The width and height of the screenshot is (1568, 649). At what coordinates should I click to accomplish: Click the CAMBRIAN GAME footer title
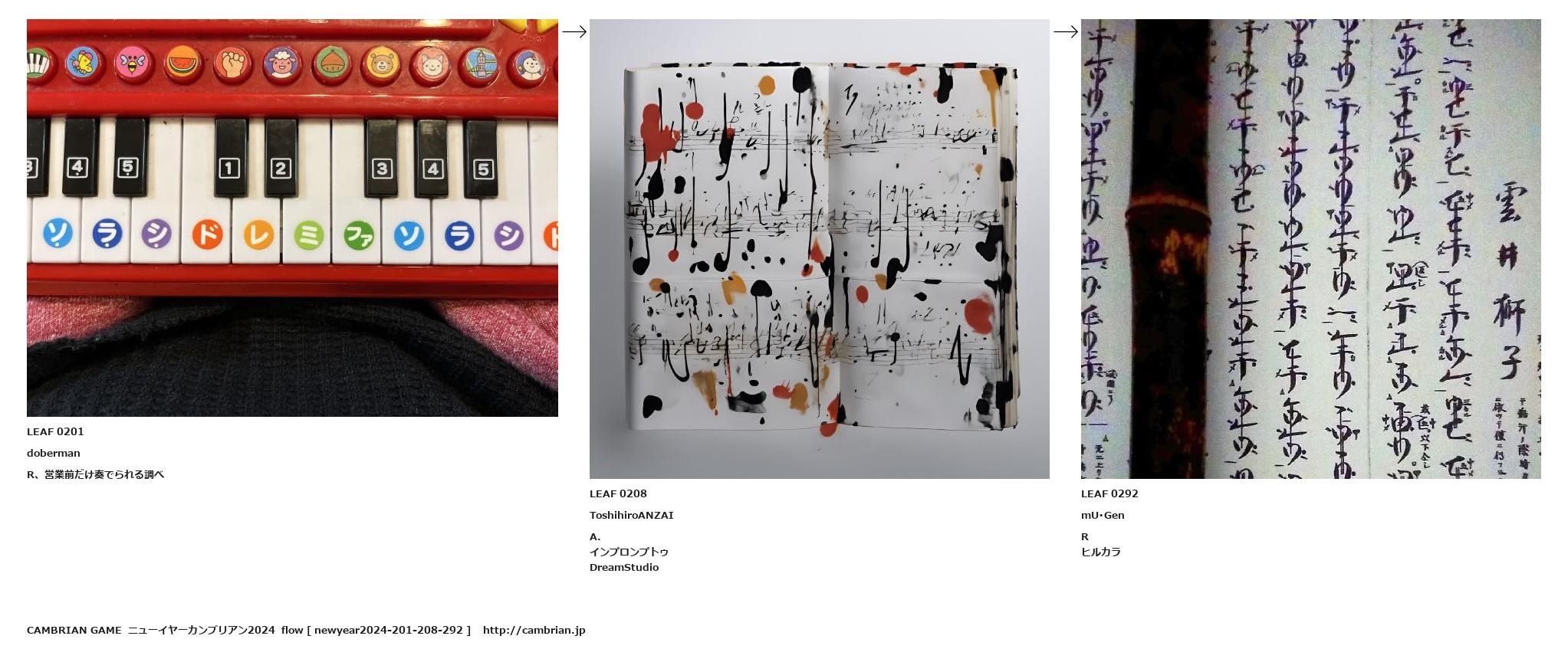[74, 631]
